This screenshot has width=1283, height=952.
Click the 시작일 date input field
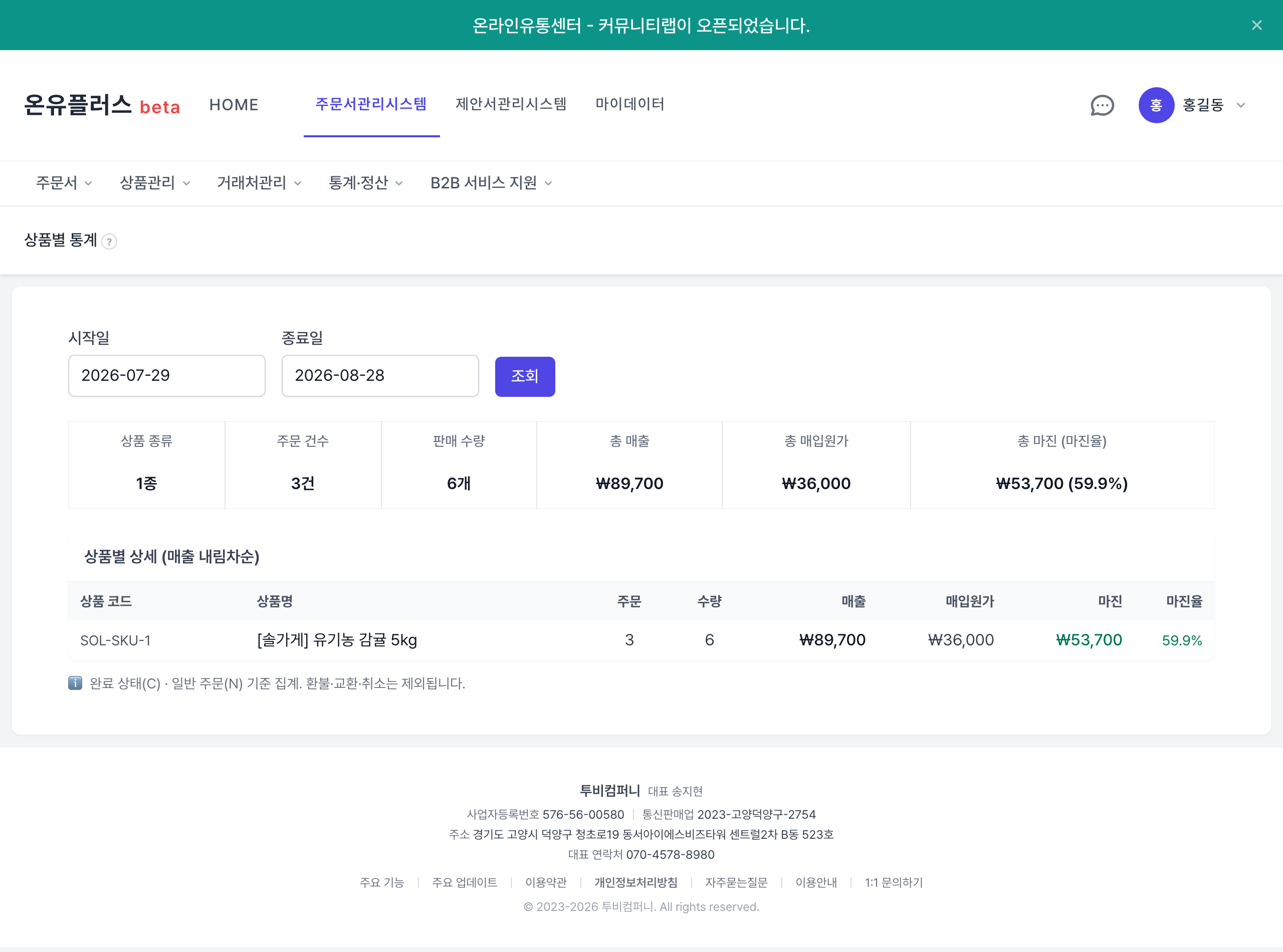point(166,376)
